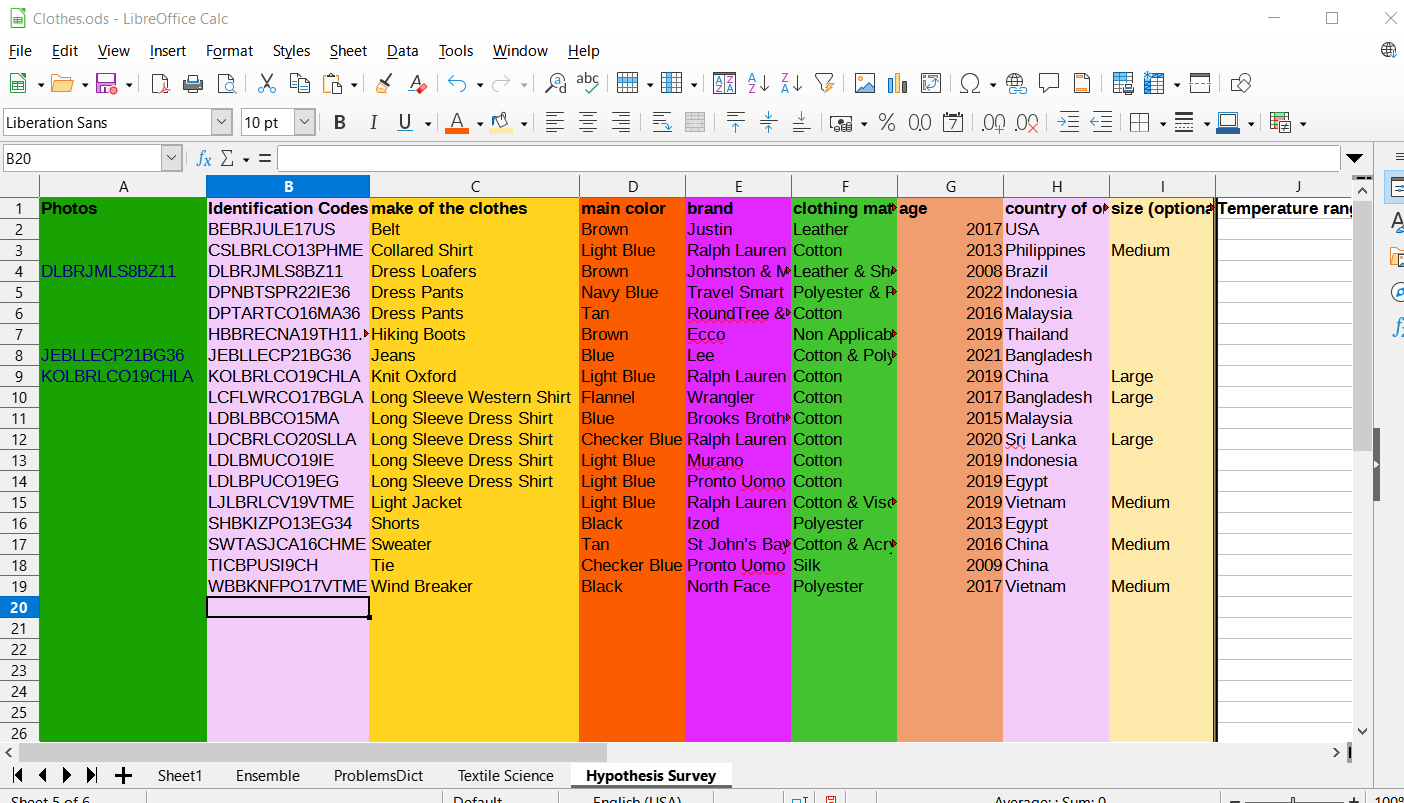Toggle print preview

tap(226, 84)
